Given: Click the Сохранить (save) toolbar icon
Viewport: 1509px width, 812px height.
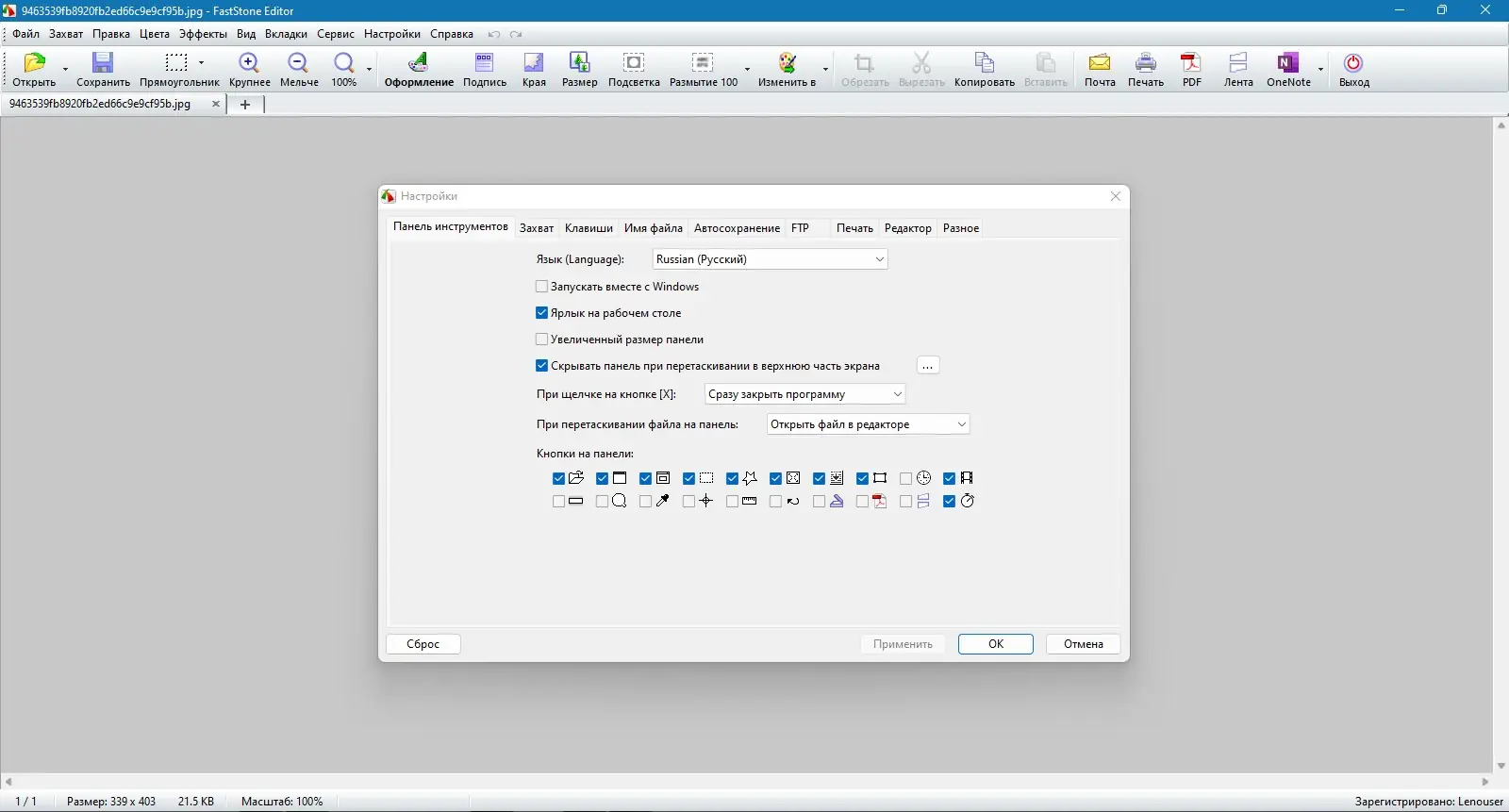Looking at the screenshot, I should [x=103, y=62].
